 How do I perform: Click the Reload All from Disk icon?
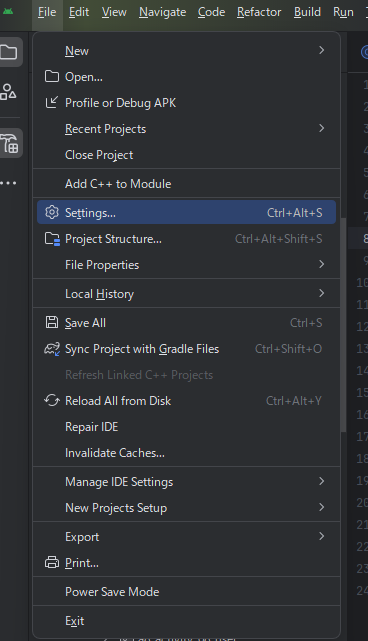pos(52,400)
